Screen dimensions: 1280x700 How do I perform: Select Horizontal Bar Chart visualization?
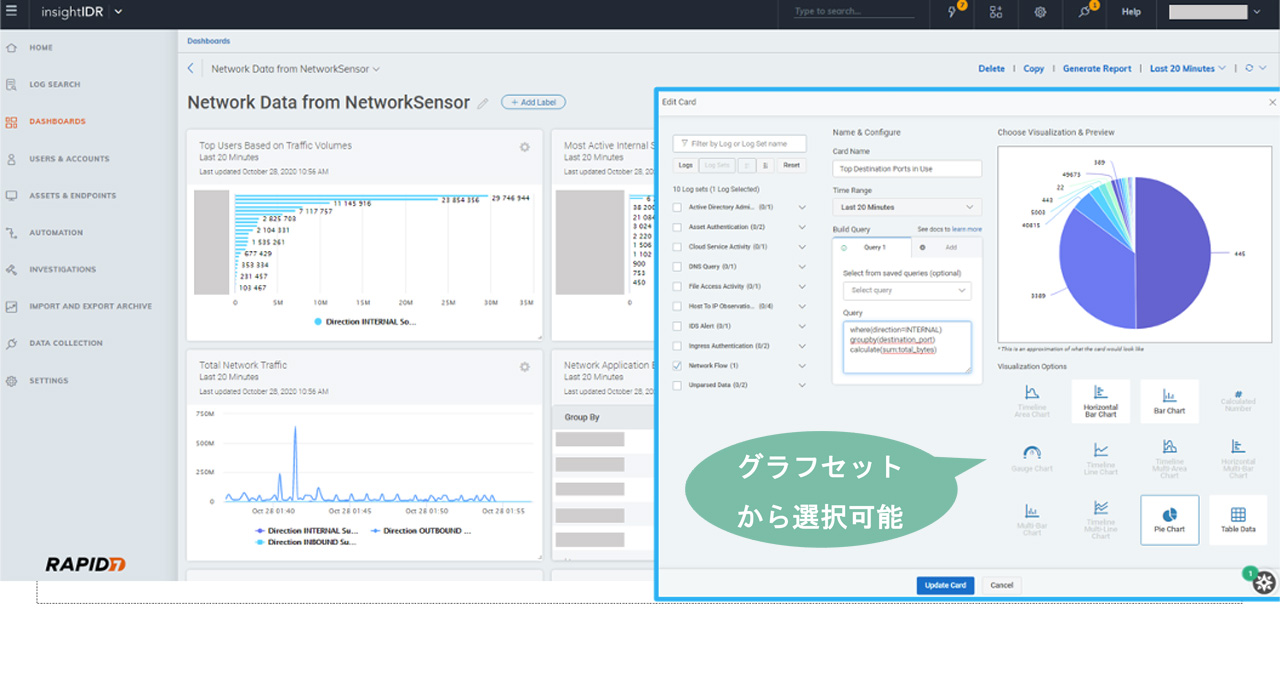click(1100, 400)
